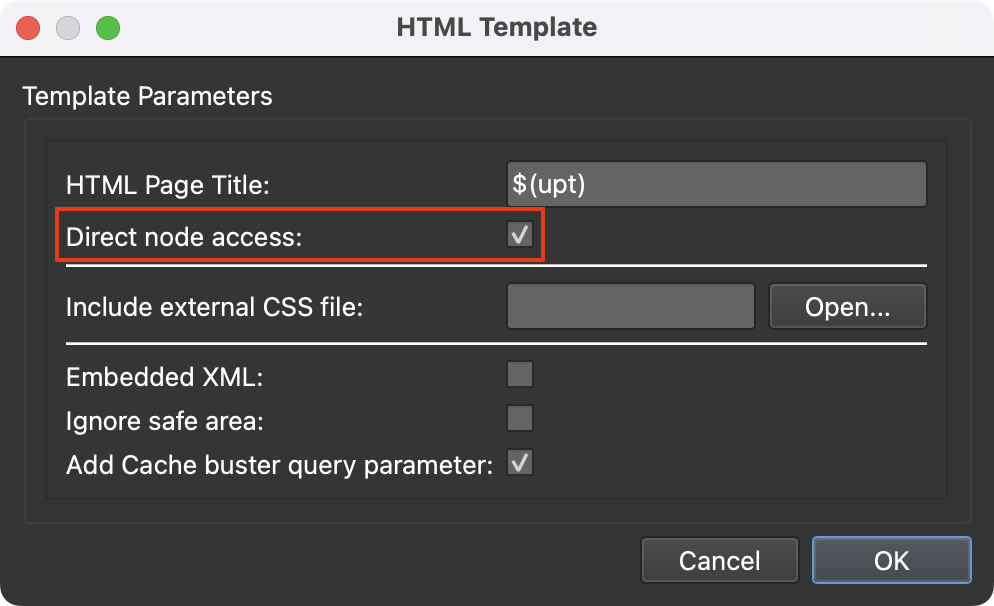Close the dialog with the red button
994x606 pixels.
(28, 27)
